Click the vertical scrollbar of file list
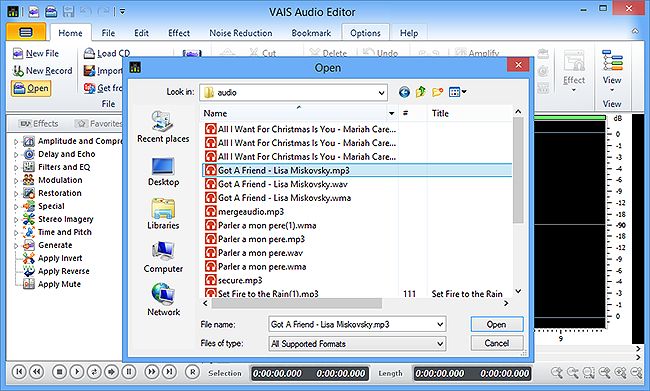Screen dimensions: 650x391 click(x=518, y=170)
